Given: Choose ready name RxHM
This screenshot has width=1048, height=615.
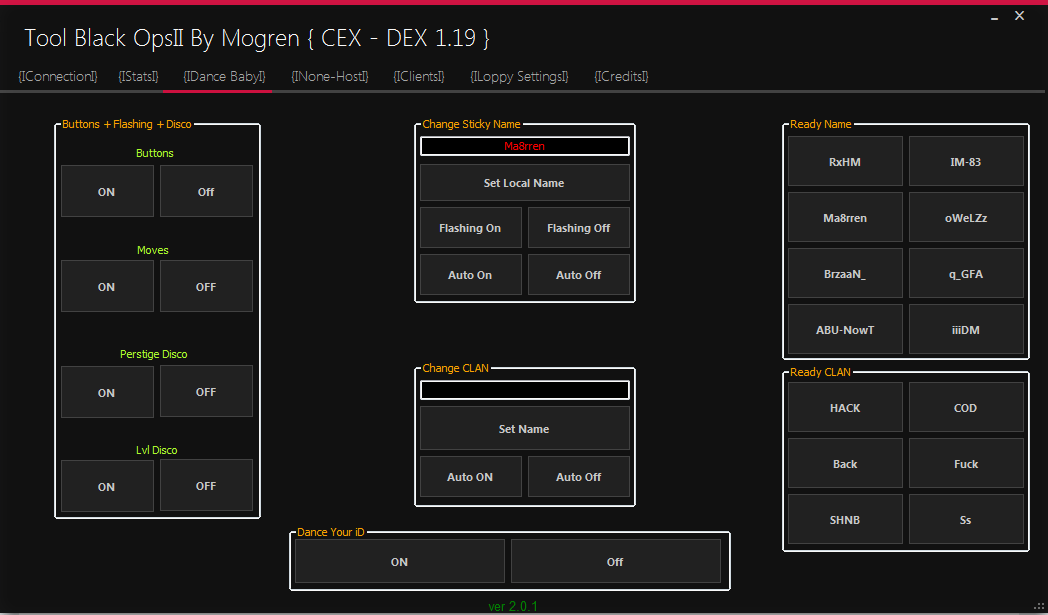Looking at the screenshot, I should pyautogui.click(x=845, y=161).
